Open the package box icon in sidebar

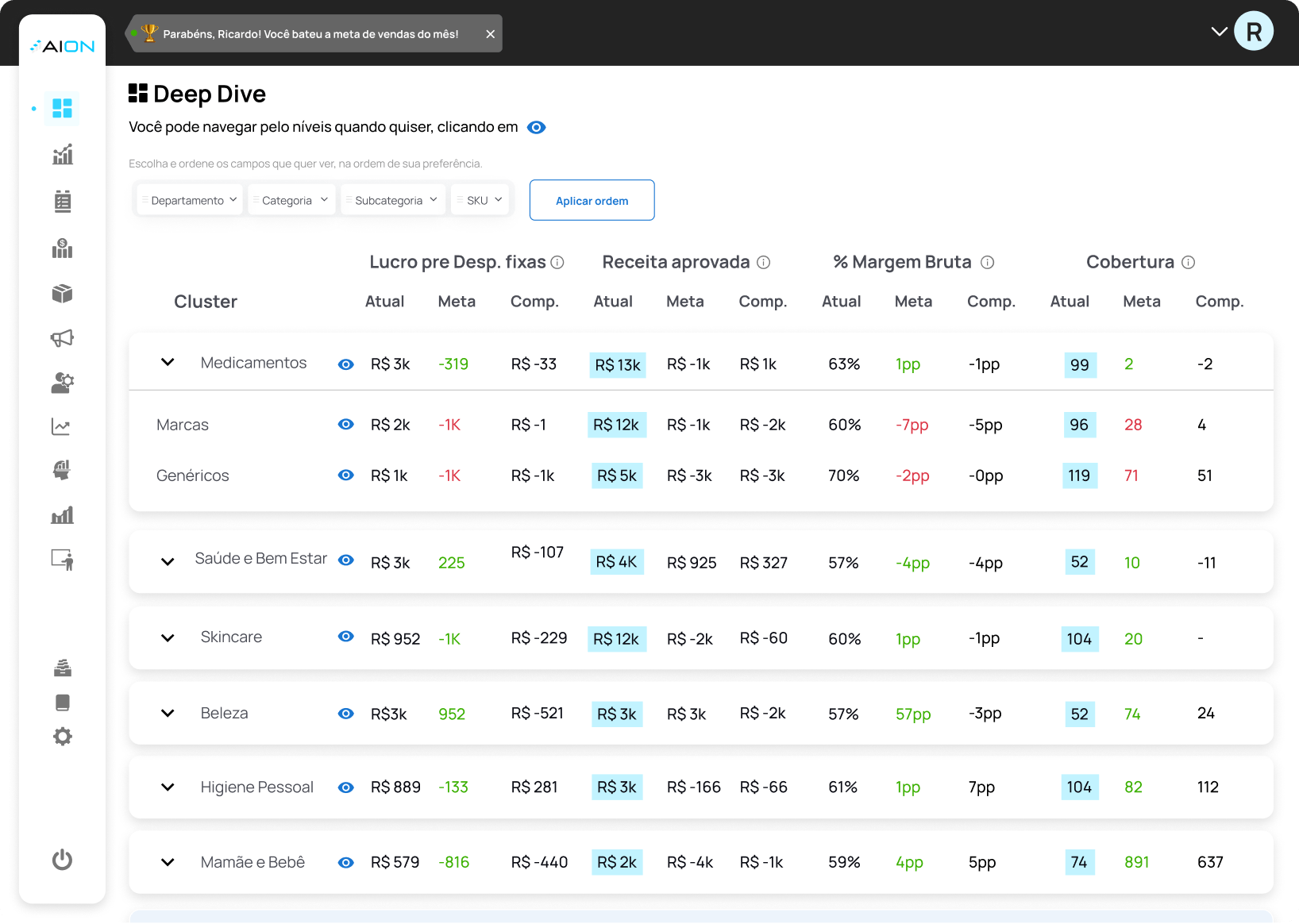[62, 294]
